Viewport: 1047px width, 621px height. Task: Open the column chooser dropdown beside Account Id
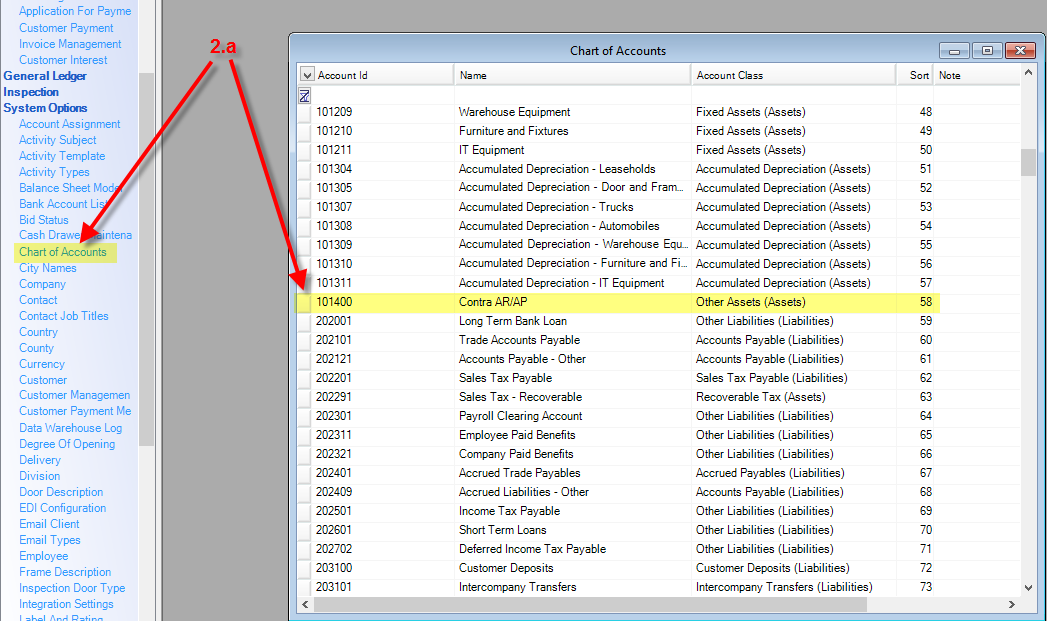coord(307,75)
